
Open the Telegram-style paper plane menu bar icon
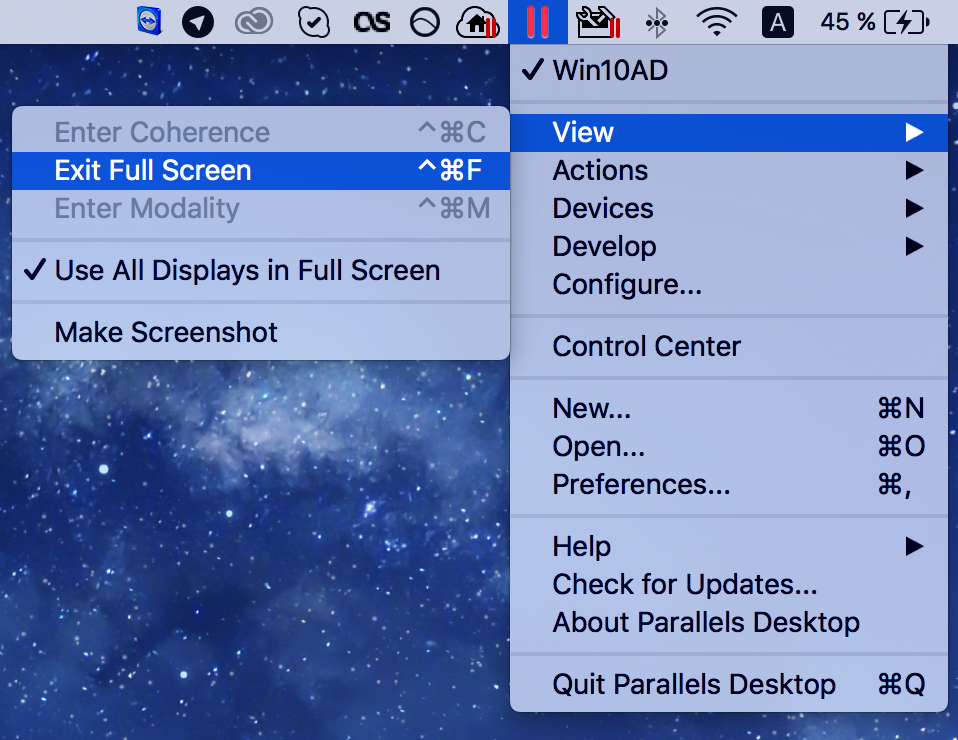[x=198, y=23]
